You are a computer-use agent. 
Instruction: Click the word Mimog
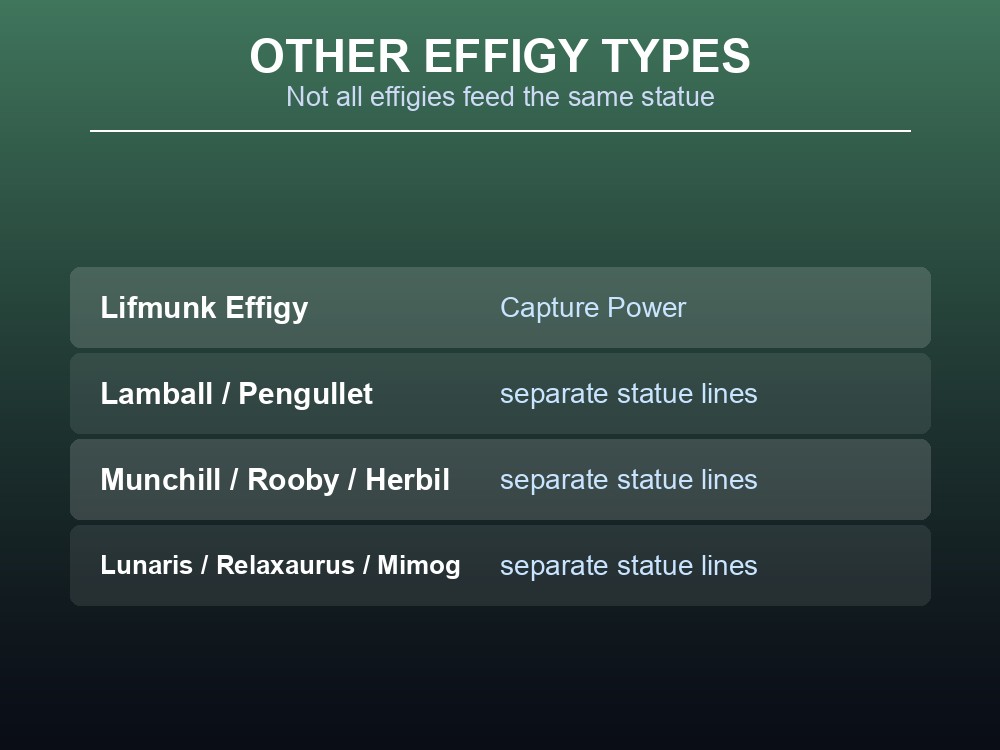coord(419,566)
